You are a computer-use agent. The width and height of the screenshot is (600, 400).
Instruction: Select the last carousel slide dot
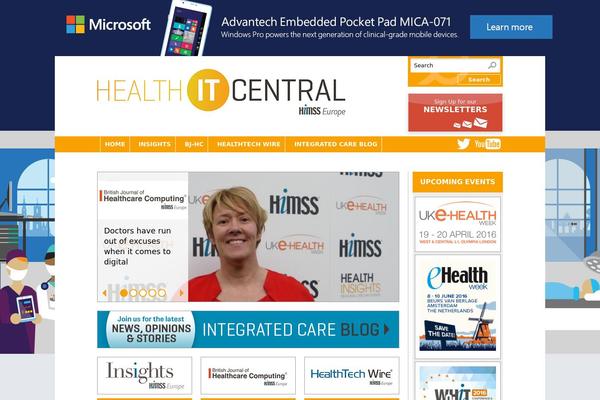(x=162, y=293)
